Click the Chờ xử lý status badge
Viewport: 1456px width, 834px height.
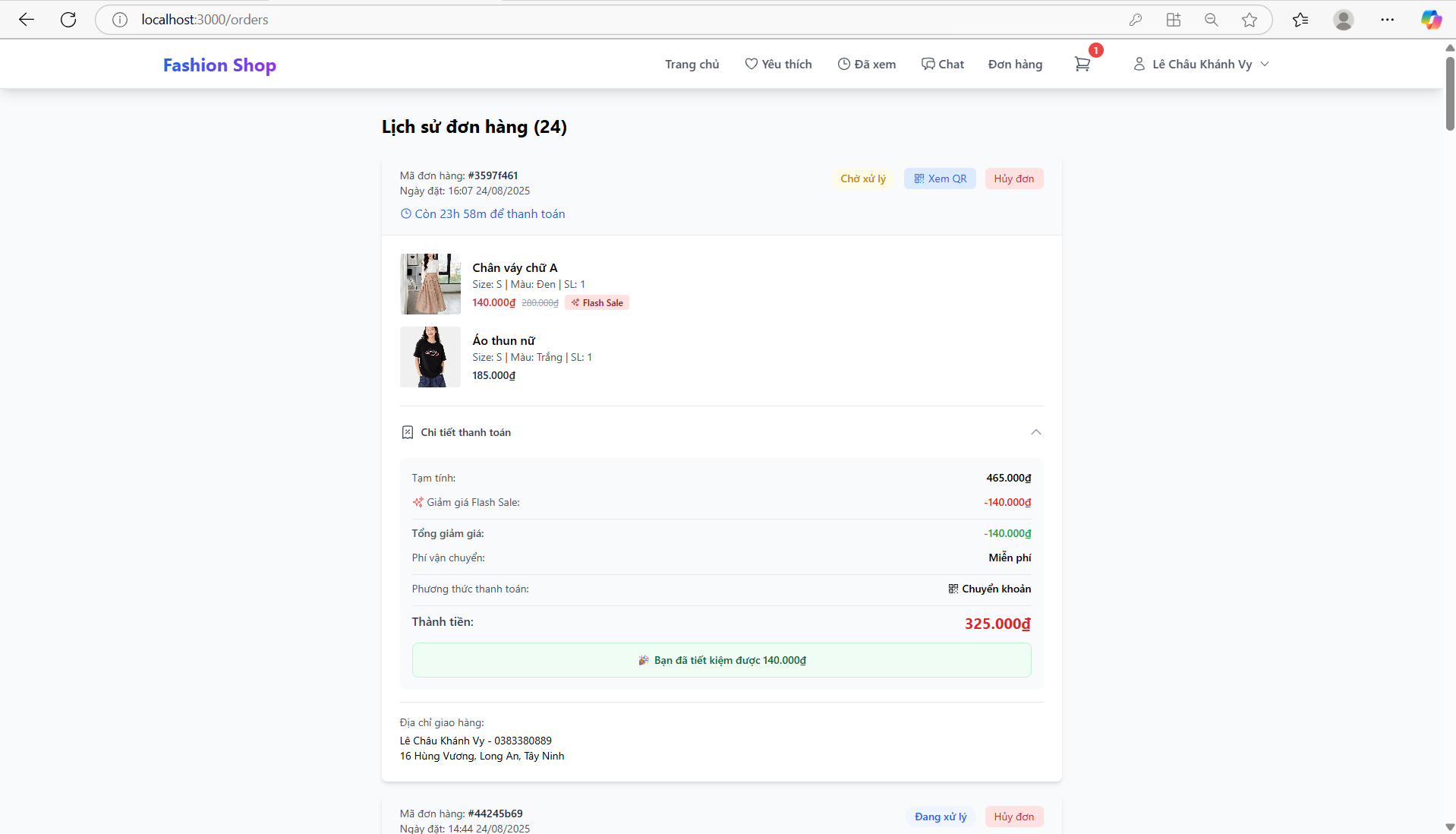click(863, 178)
